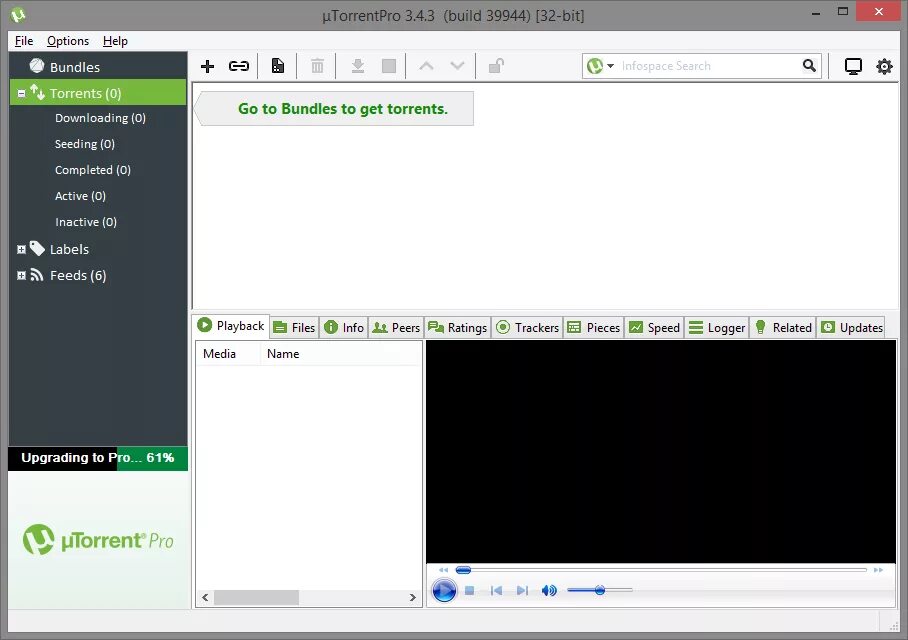Click the search magnifier icon
The image size is (908, 640).
pos(809,66)
